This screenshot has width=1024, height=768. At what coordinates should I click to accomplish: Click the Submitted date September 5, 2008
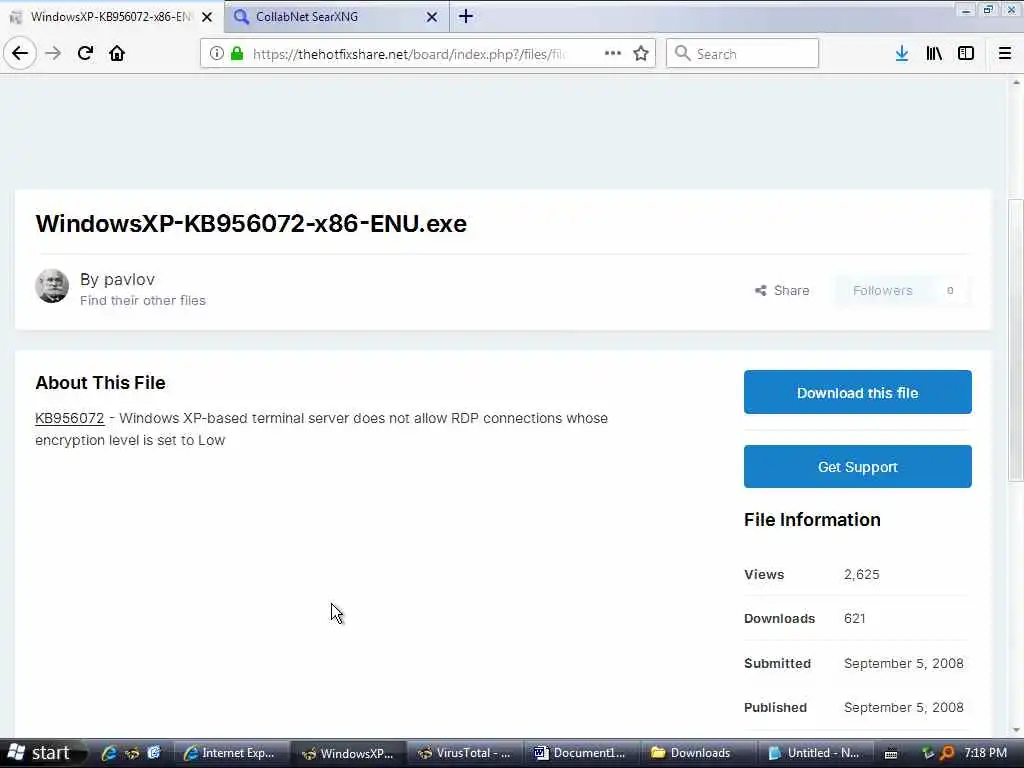coord(903,664)
